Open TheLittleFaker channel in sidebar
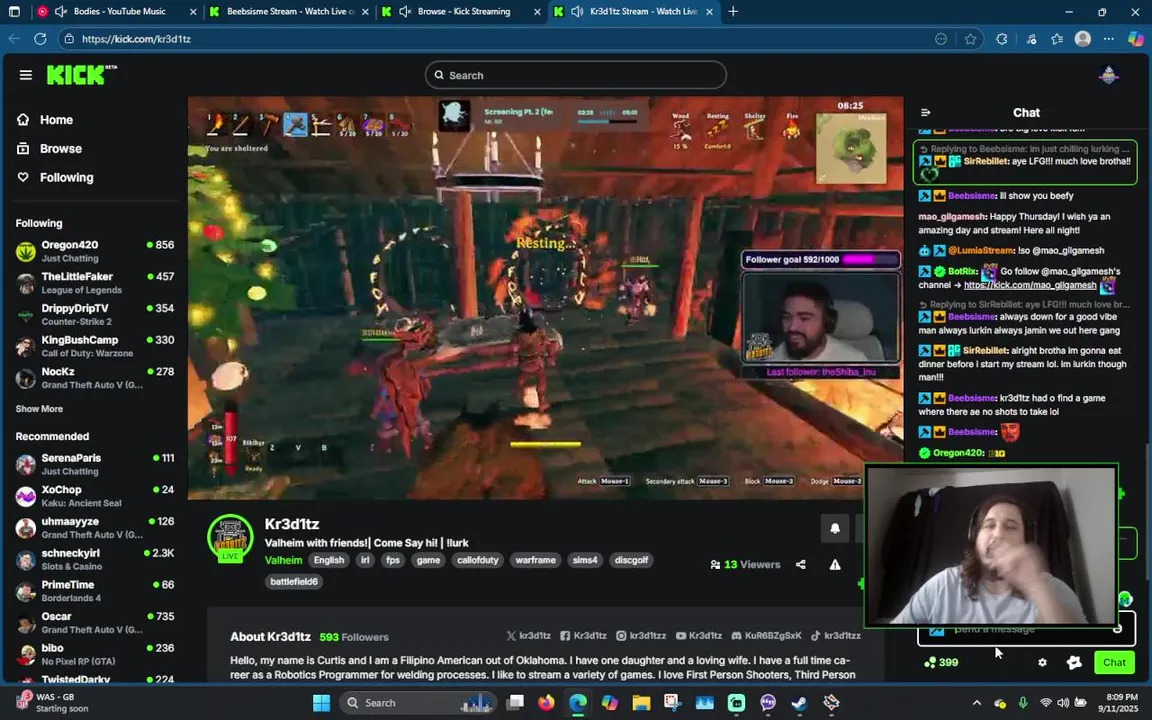1152x720 pixels. pyautogui.click(x=95, y=283)
